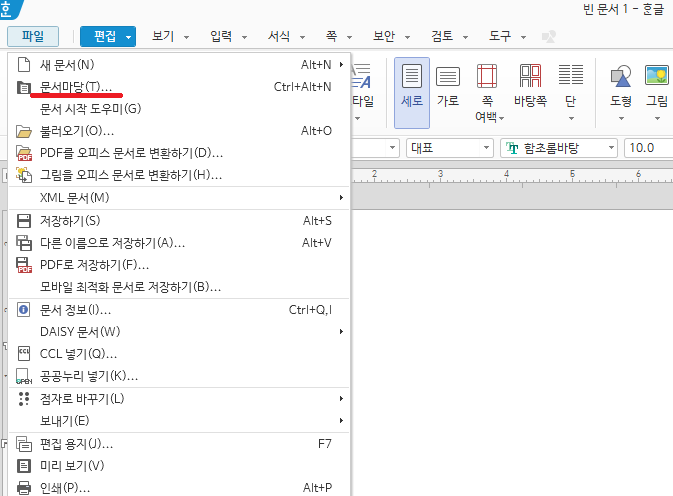
Task: Expand the 쪽 여백 dropdown arrow
Action: tap(502, 118)
